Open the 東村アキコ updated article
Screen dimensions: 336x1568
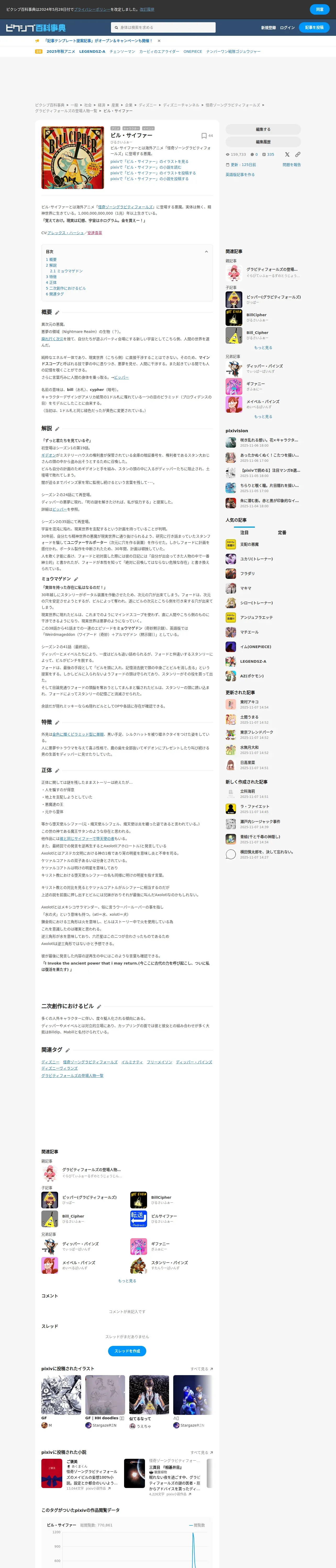click(249, 702)
